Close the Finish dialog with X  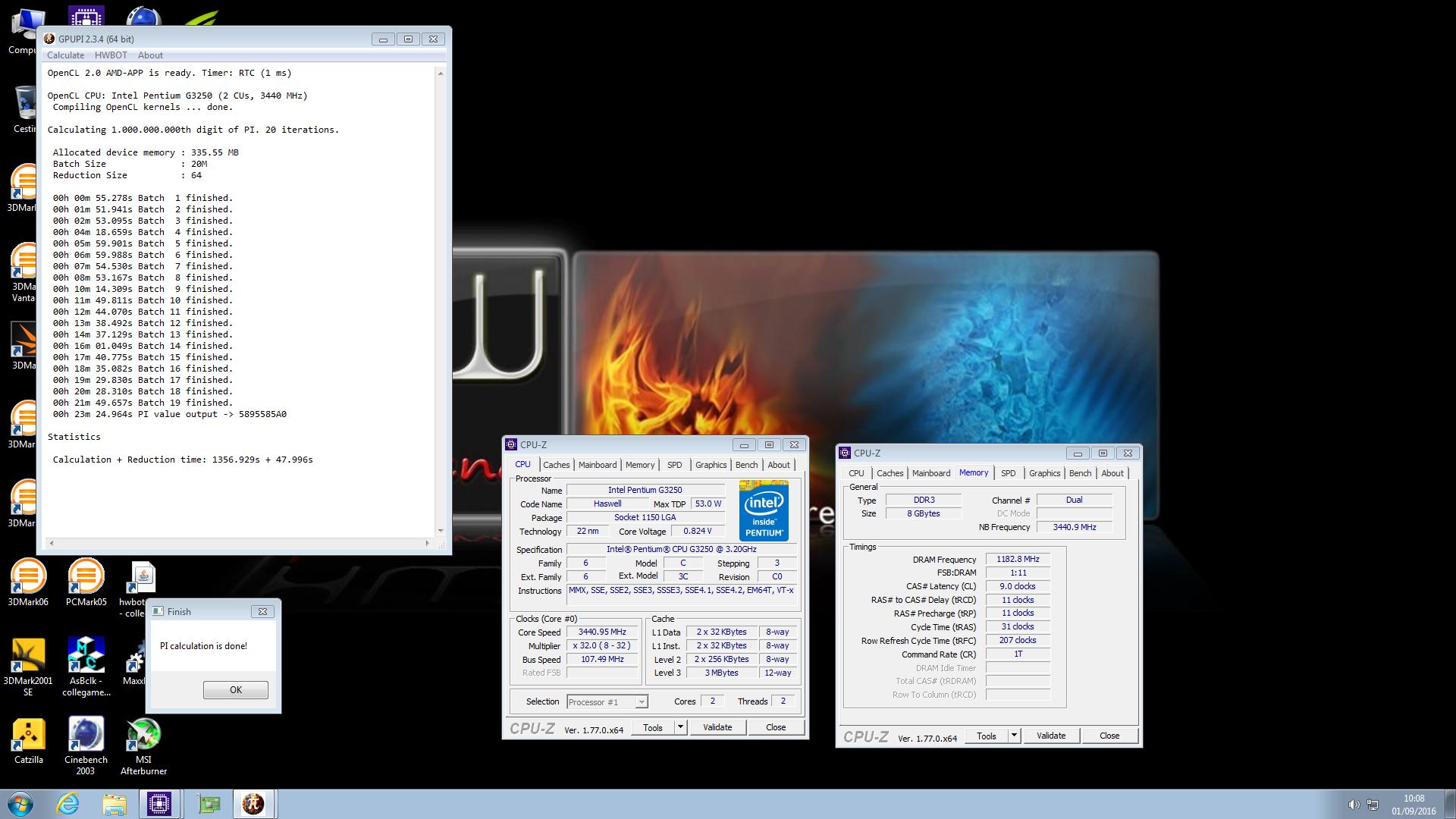coord(262,611)
